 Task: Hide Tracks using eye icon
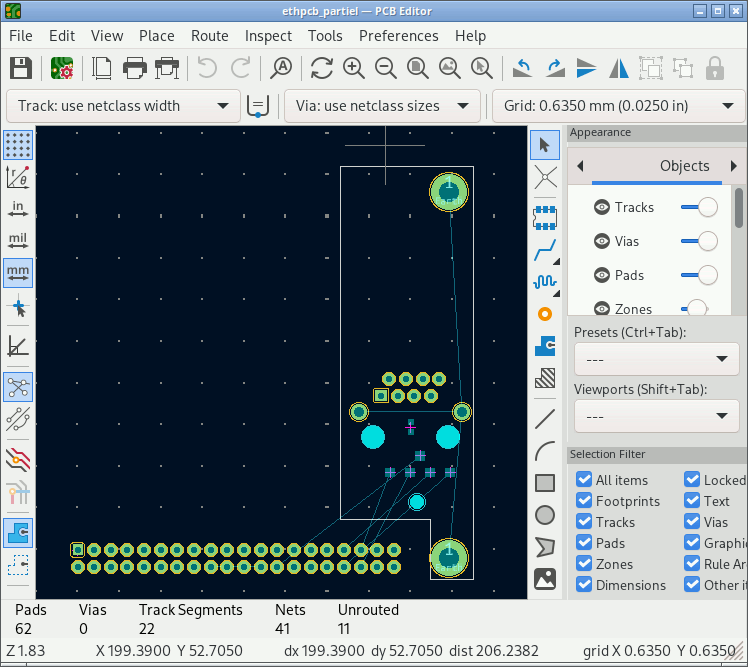coord(602,207)
